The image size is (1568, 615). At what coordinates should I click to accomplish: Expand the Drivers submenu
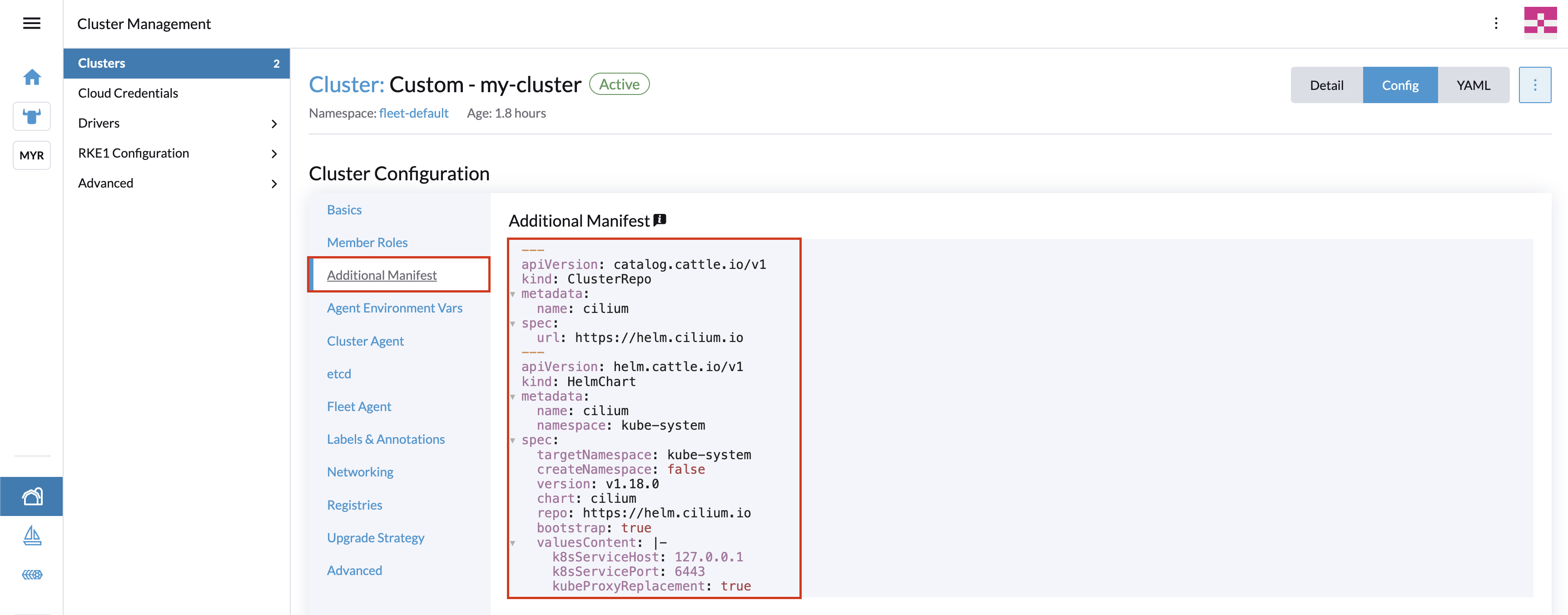click(x=274, y=124)
